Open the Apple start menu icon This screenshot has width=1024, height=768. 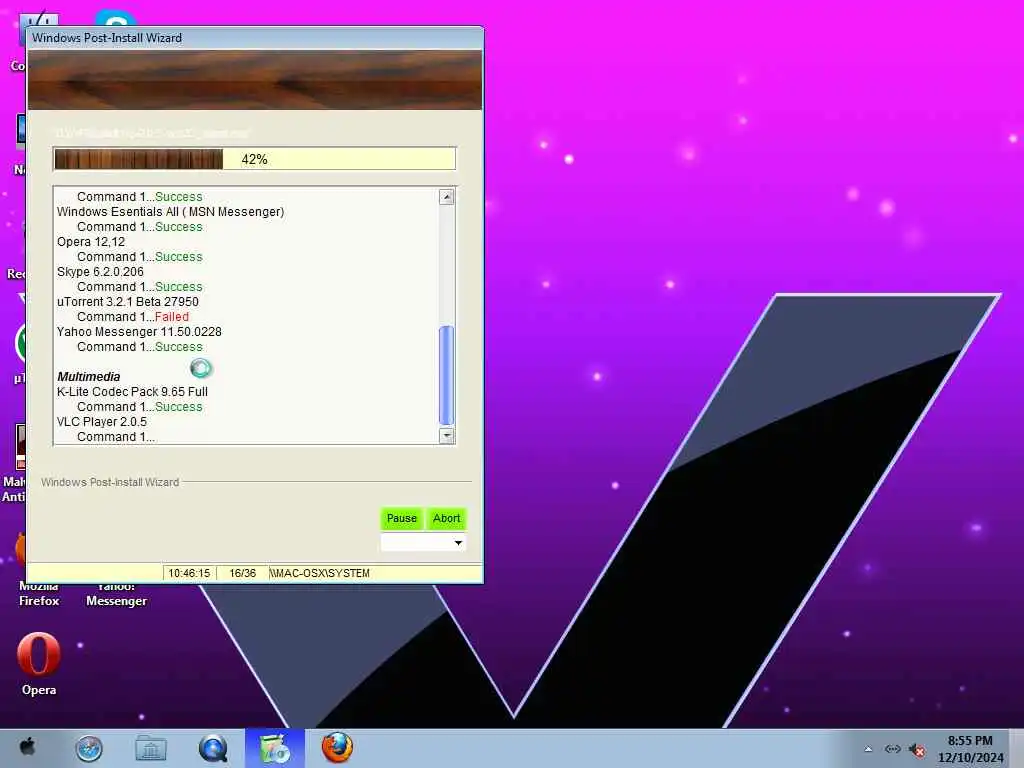pos(27,746)
